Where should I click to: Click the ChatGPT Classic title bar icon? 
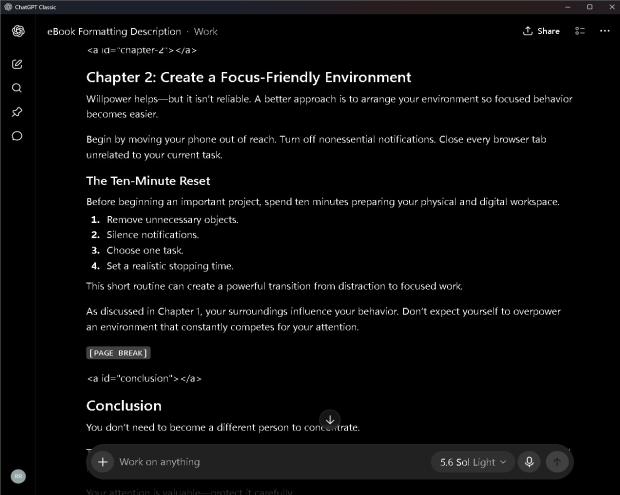click(x=8, y=7)
